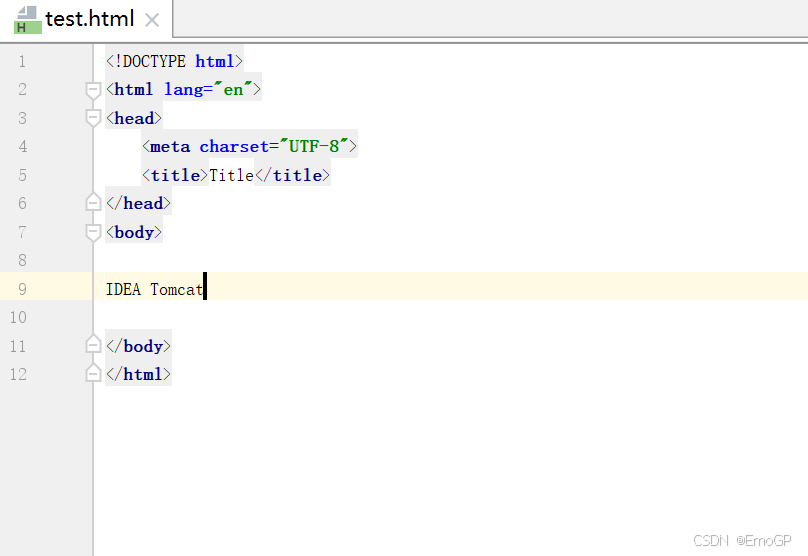
Task: Click the charset attribute name
Action: (x=234, y=147)
